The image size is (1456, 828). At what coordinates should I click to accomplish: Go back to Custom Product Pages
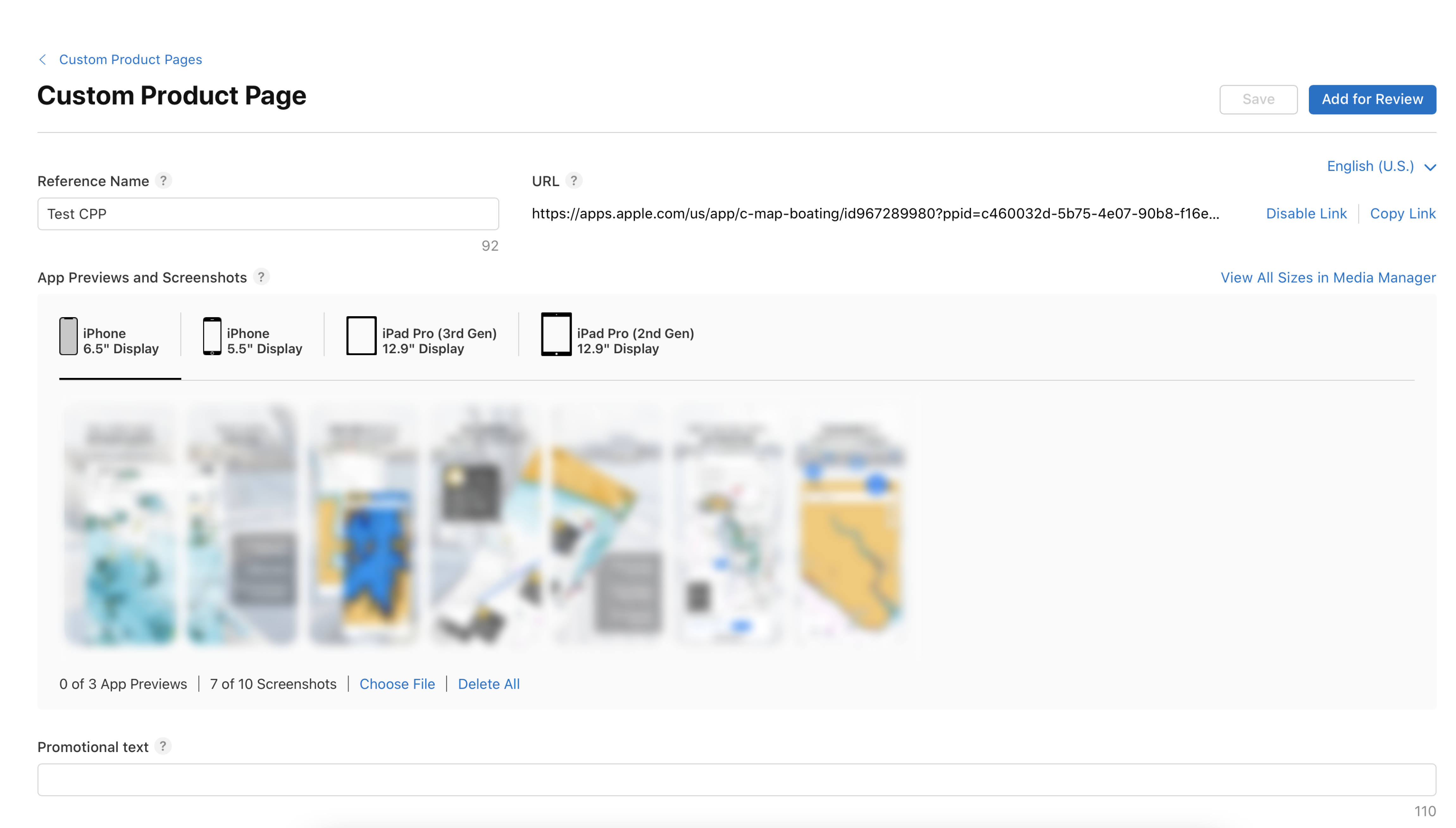click(x=130, y=60)
